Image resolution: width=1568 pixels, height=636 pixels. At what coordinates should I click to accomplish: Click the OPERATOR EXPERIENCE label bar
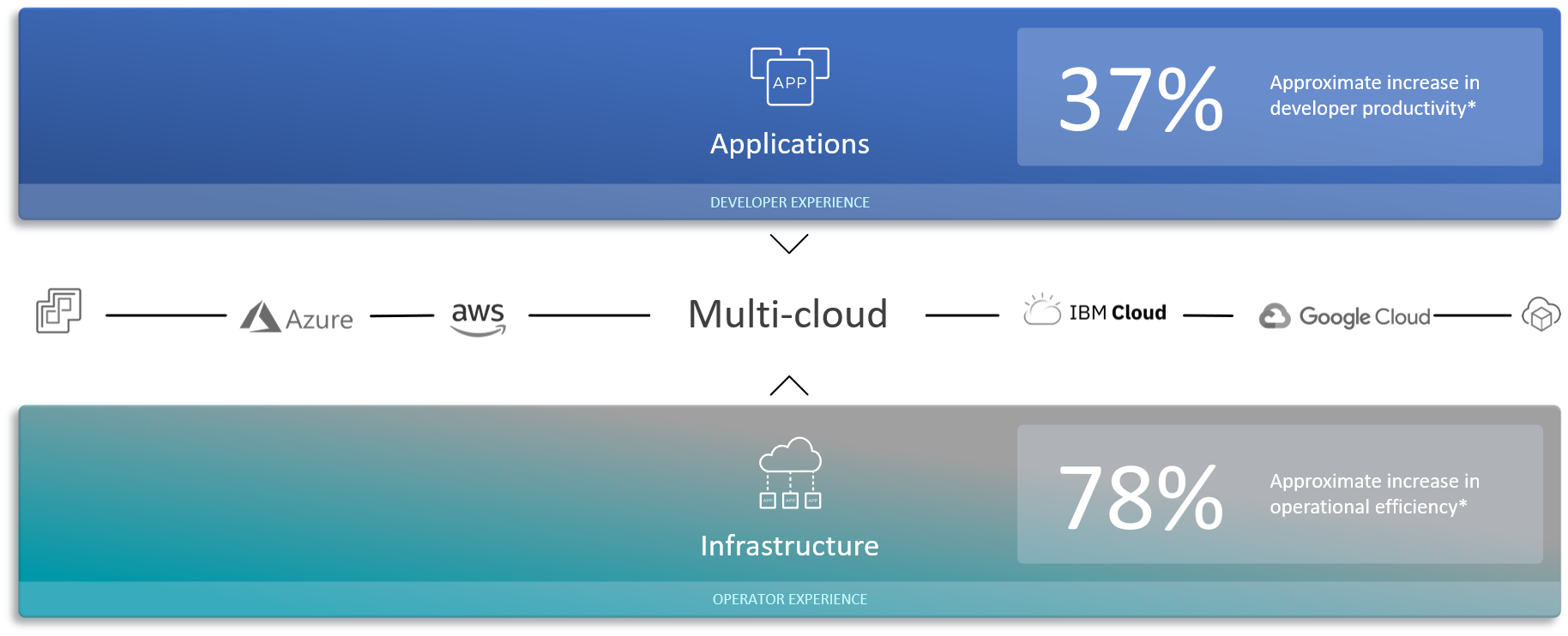(x=789, y=599)
